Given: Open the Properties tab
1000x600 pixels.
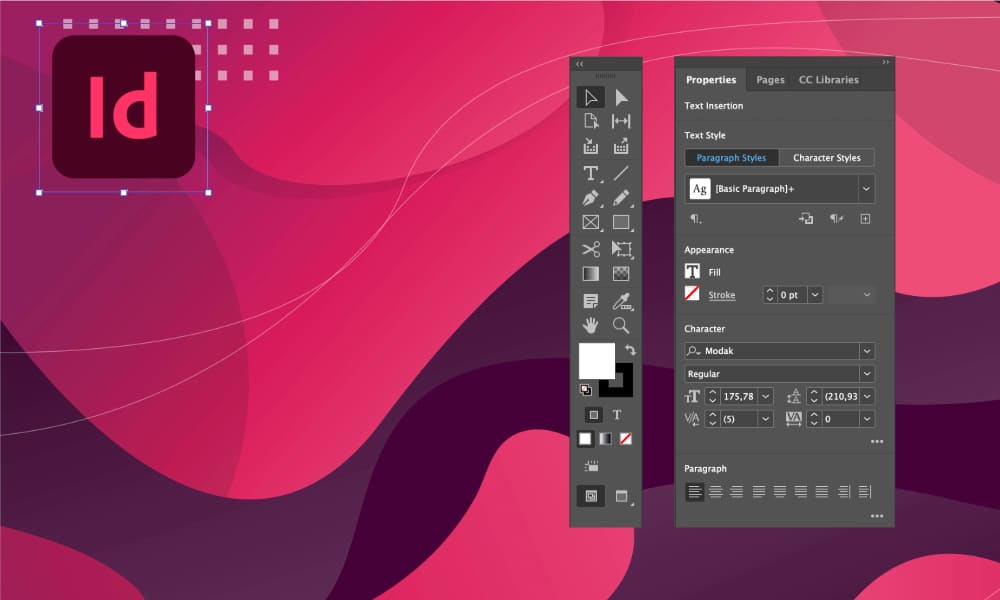Looking at the screenshot, I should click(710, 80).
